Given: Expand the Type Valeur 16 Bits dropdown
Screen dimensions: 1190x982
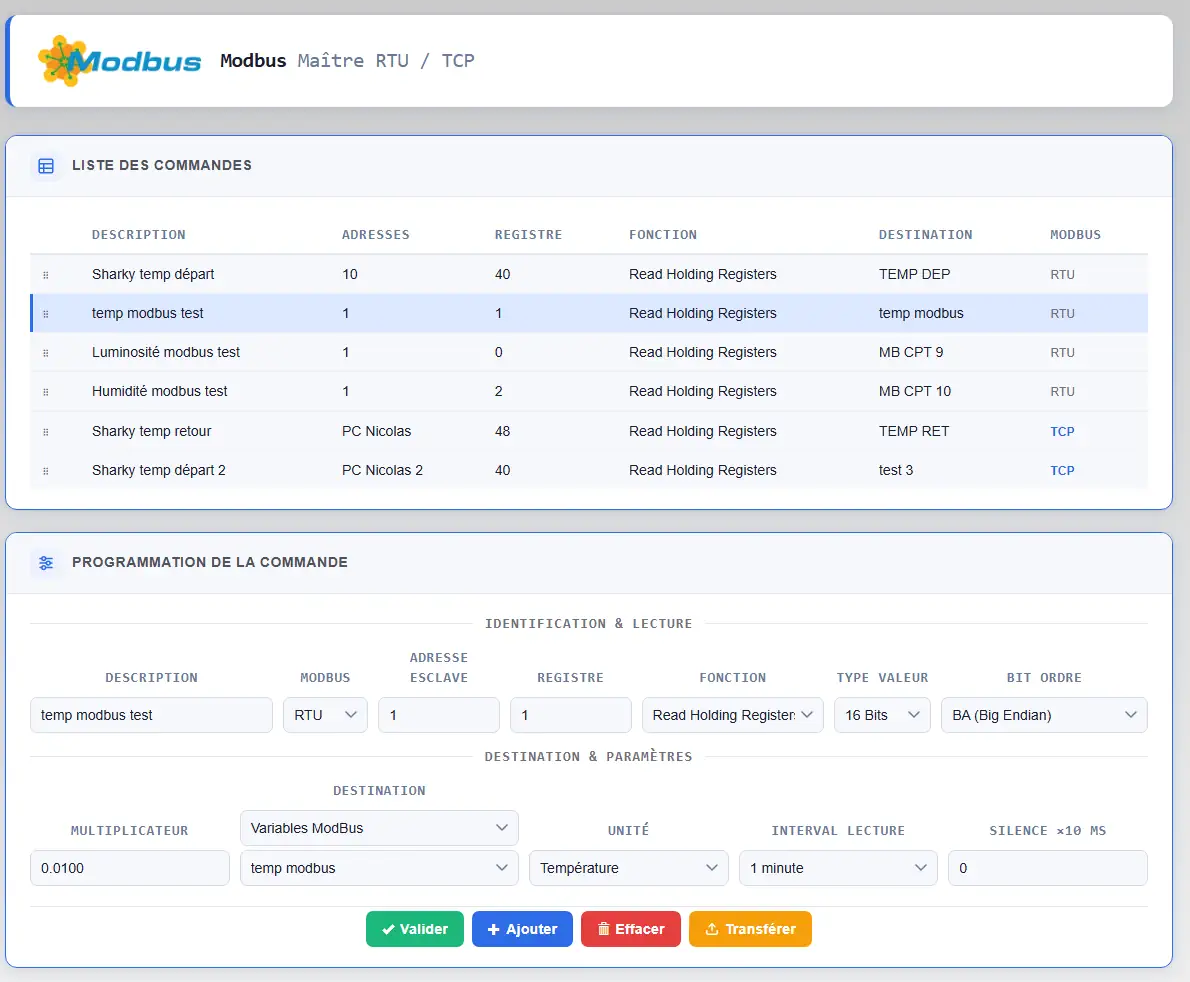Looking at the screenshot, I should click(882, 715).
